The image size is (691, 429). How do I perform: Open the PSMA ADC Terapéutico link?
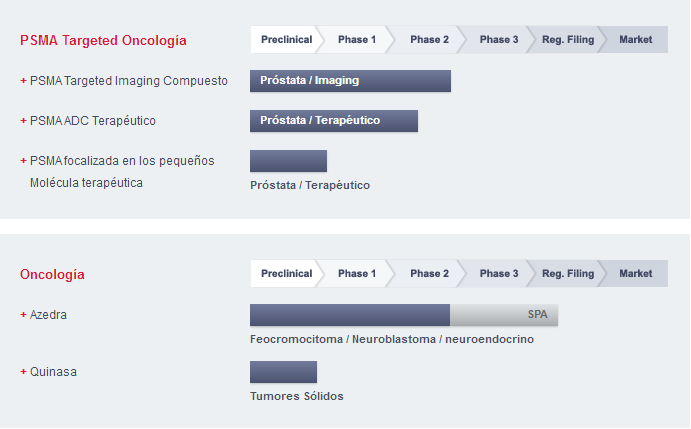tap(93, 121)
